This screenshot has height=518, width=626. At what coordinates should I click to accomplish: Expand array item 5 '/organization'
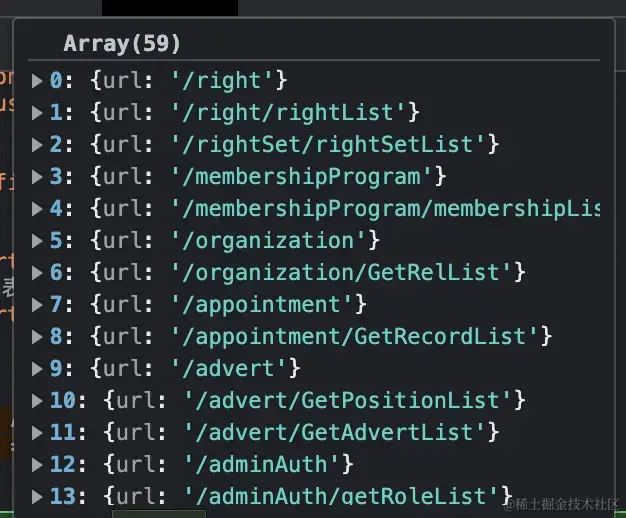click(37, 241)
